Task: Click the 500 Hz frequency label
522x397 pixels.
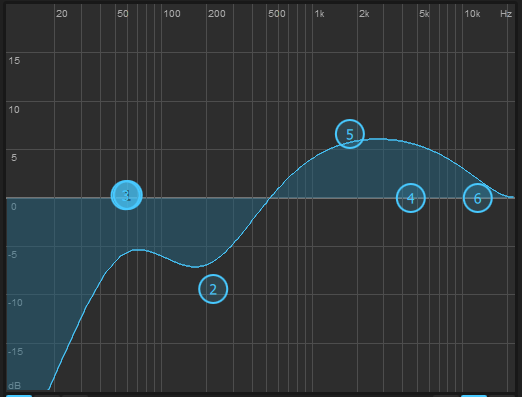Action: coord(277,14)
